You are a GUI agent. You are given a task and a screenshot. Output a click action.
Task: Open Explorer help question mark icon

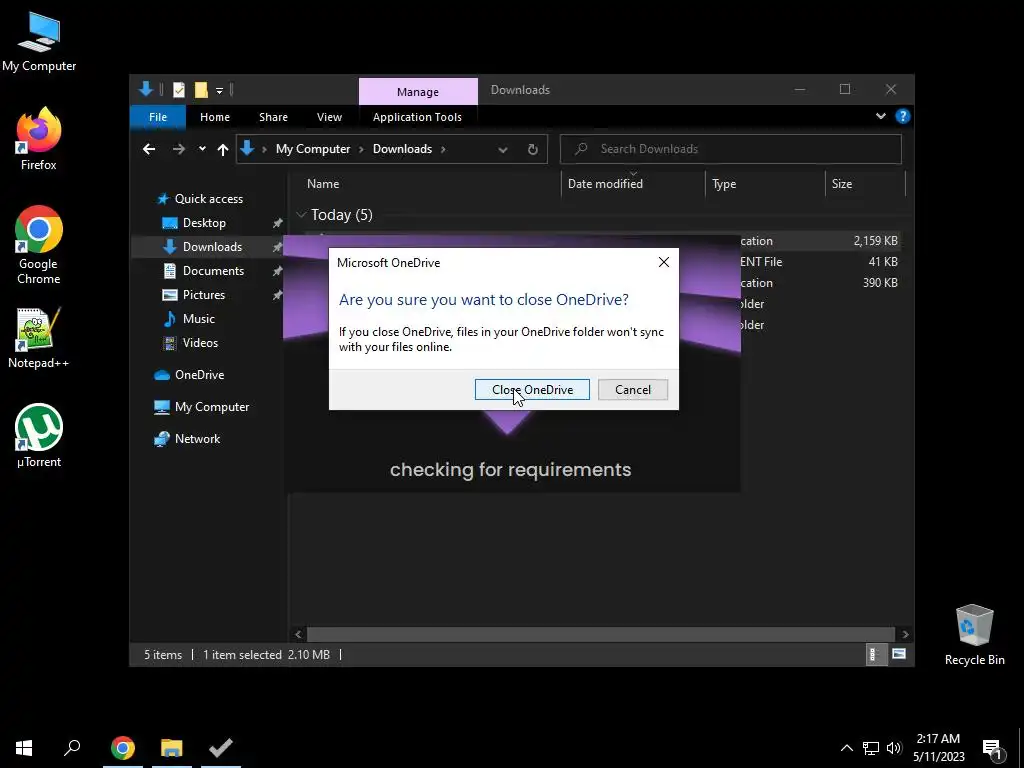(x=903, y=116)
